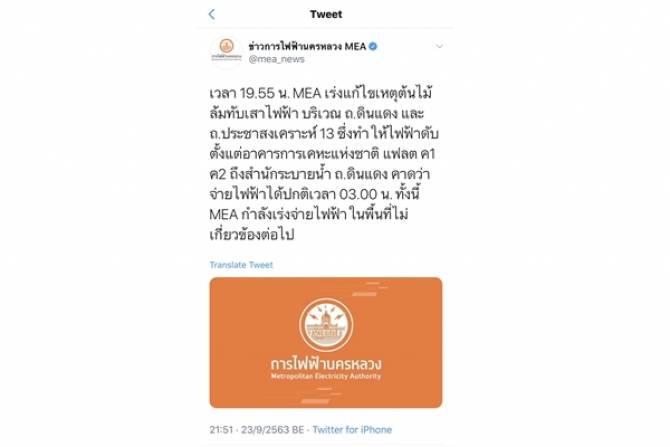Click the การไฟฟ้านครหลวง text in the image
Screen dimensions: 670x447
click(x=326, y=364)
